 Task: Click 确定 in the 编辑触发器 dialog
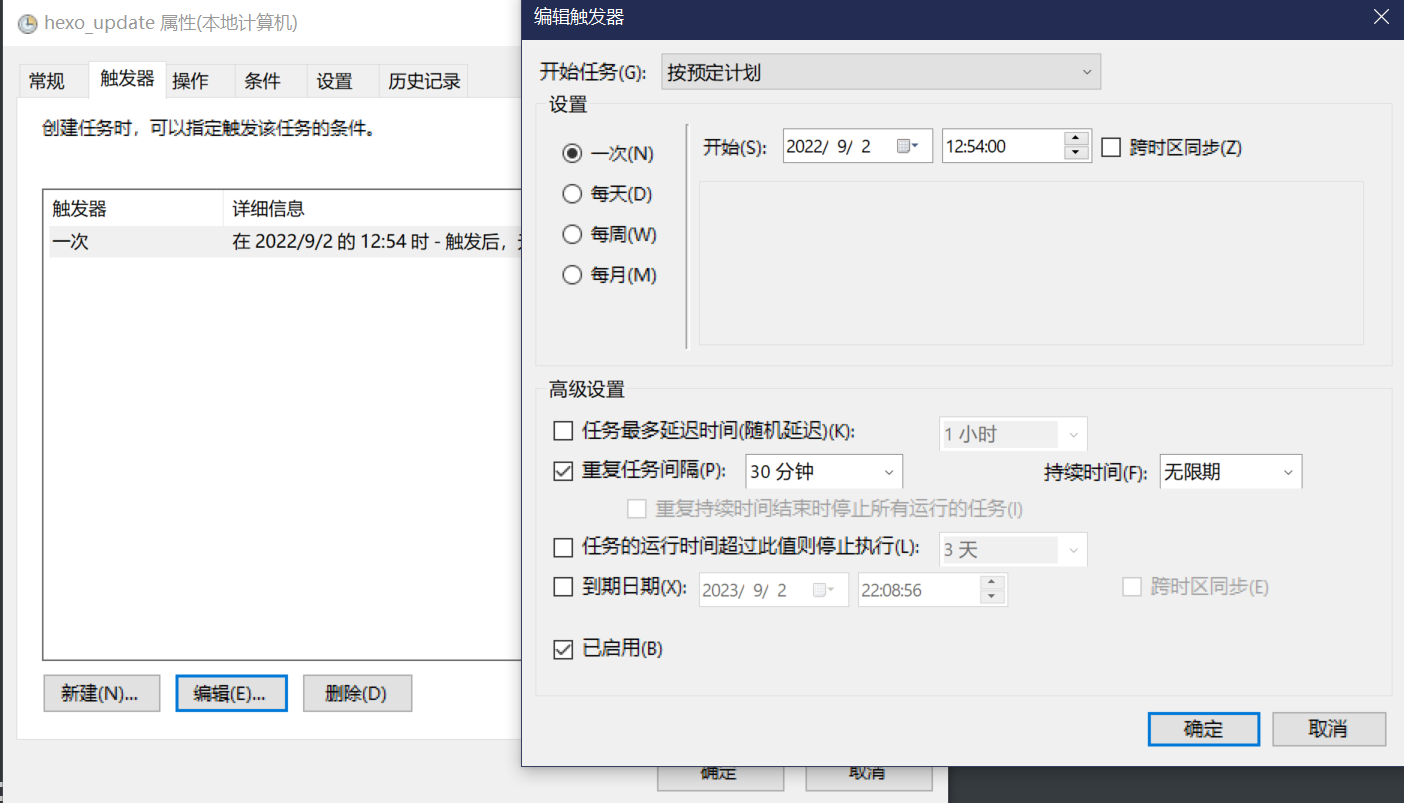(x=1203, y=729)
